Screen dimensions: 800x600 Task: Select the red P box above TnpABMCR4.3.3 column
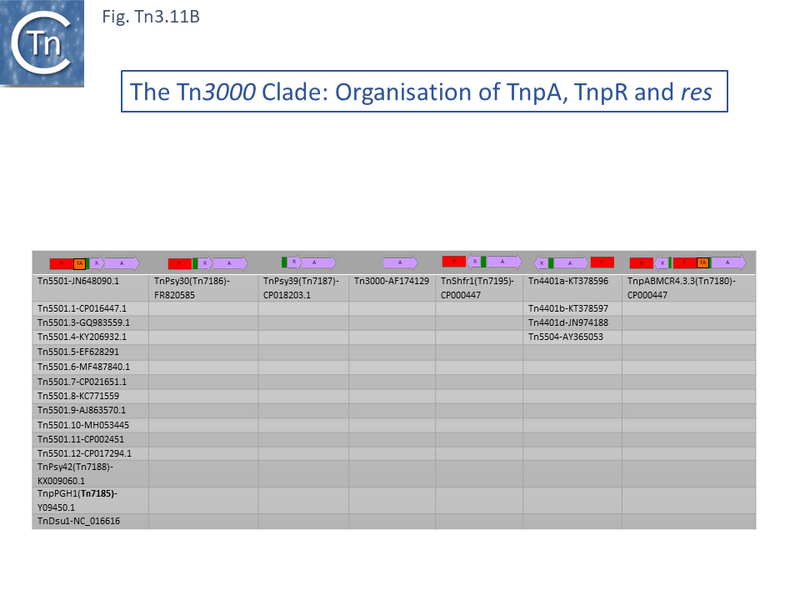click(x=640, y=261)
